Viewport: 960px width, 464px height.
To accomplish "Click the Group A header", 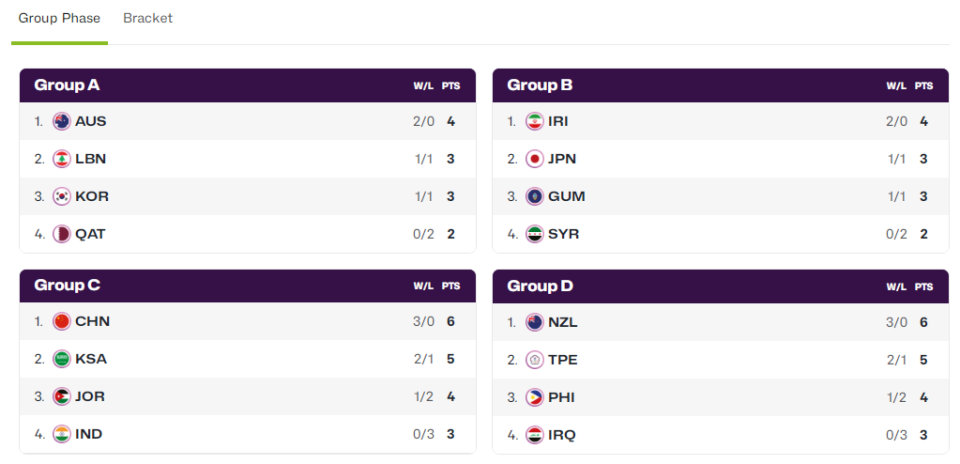I will pyautogui.click(x=67, y=85).
